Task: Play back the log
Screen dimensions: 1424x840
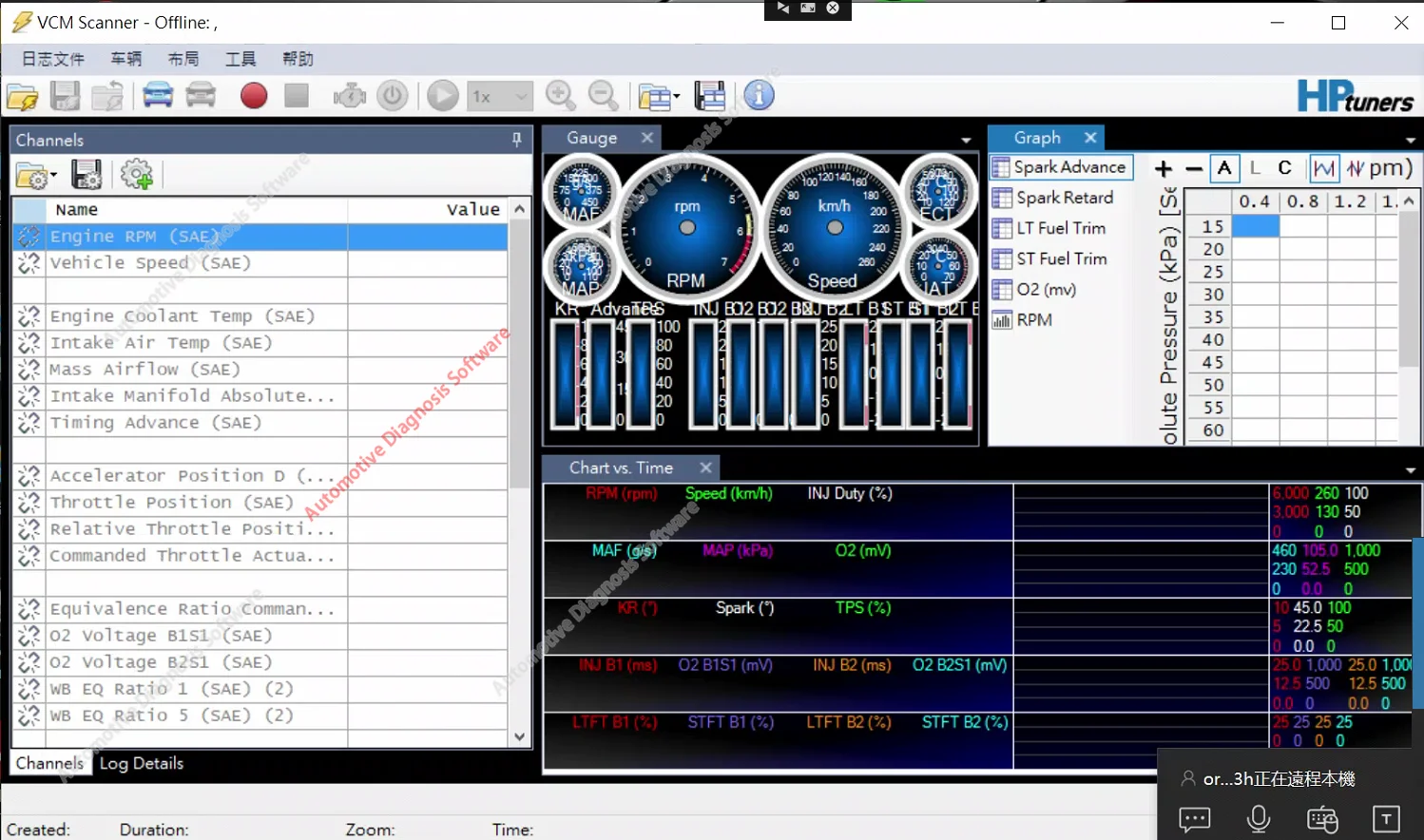Action: tap(442, 96)
